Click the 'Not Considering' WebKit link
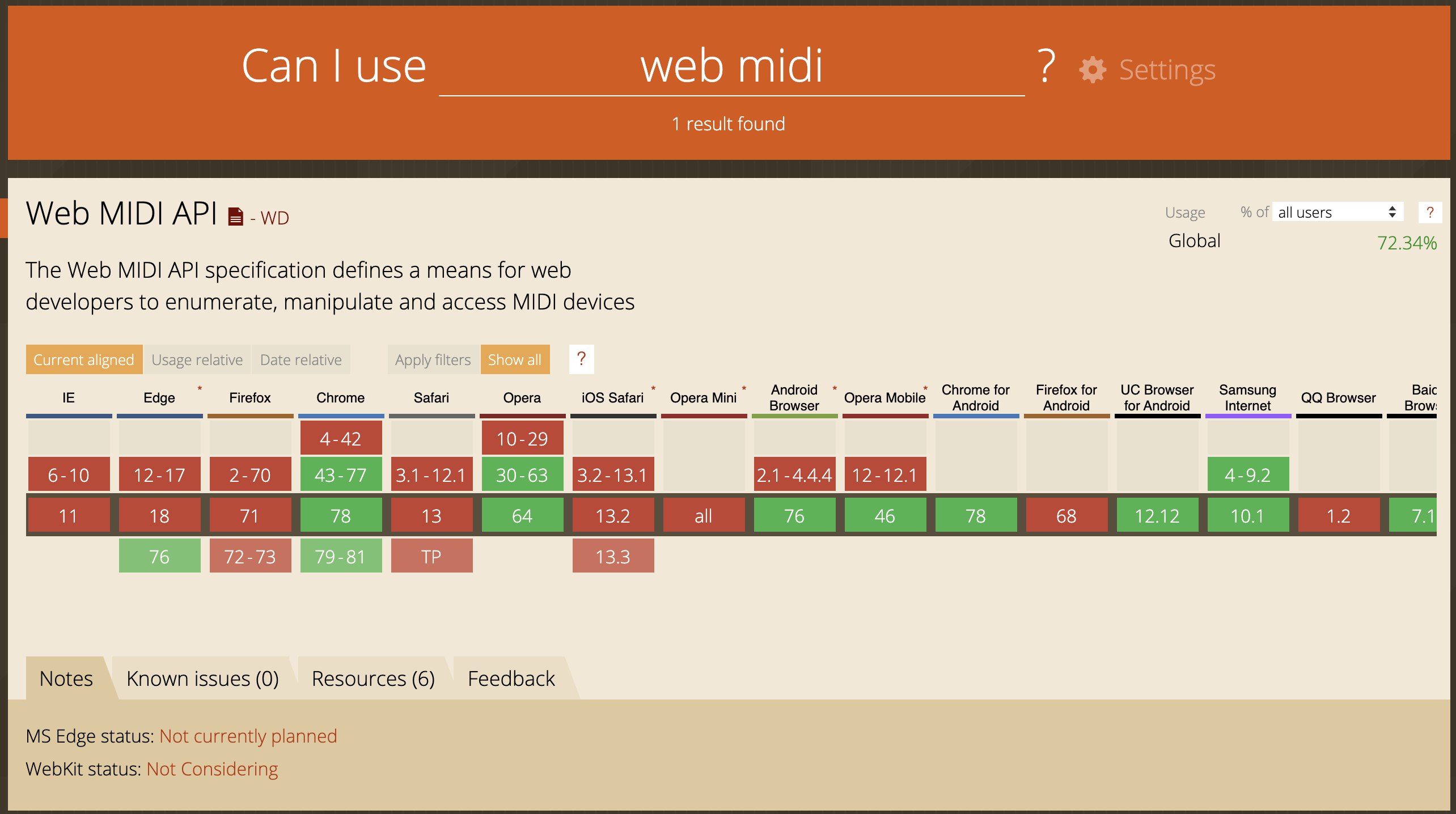The image size is (1456, 814). coord(213,769)
